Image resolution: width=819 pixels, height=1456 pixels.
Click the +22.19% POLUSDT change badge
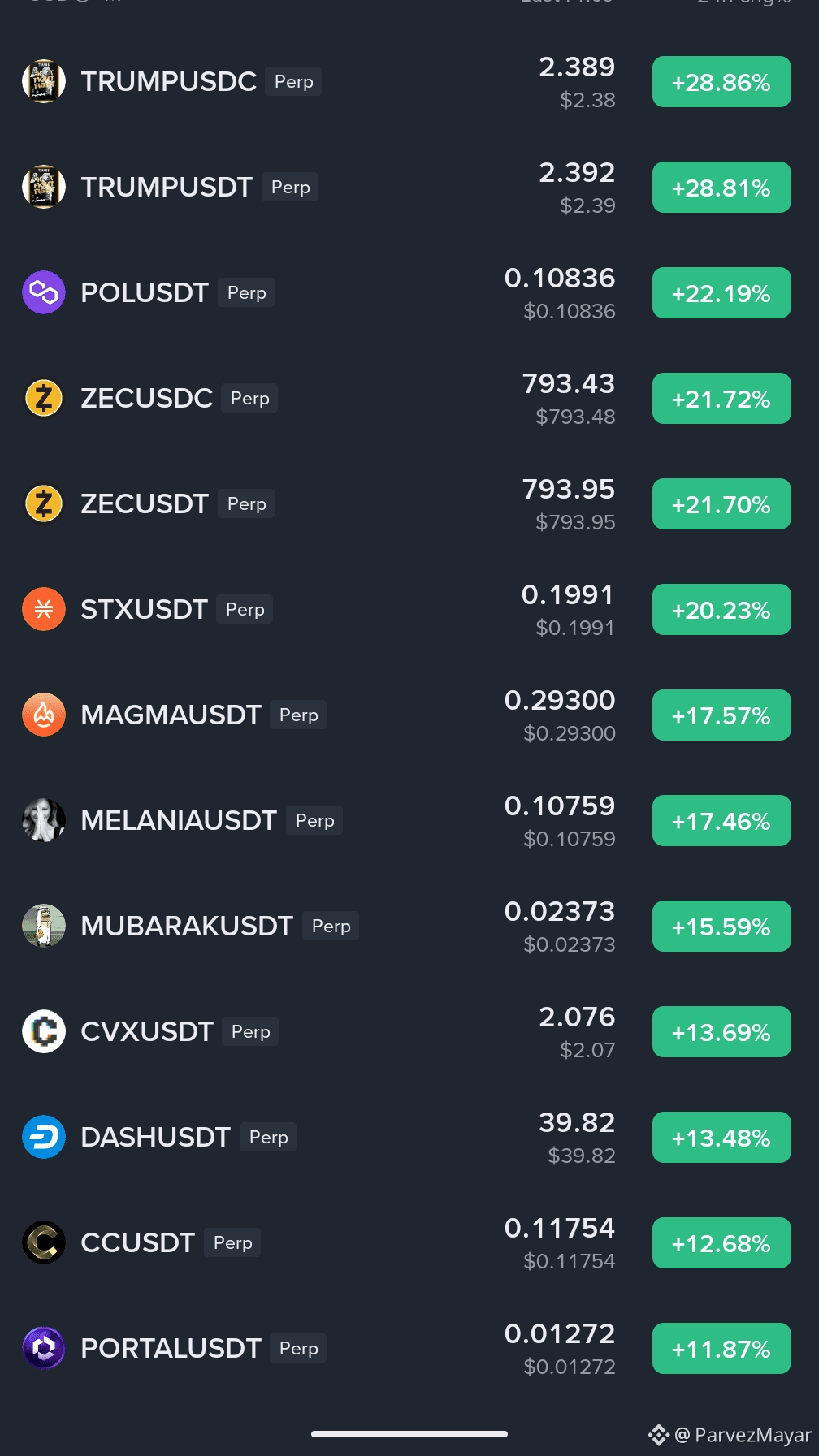(x=721, y=293)
